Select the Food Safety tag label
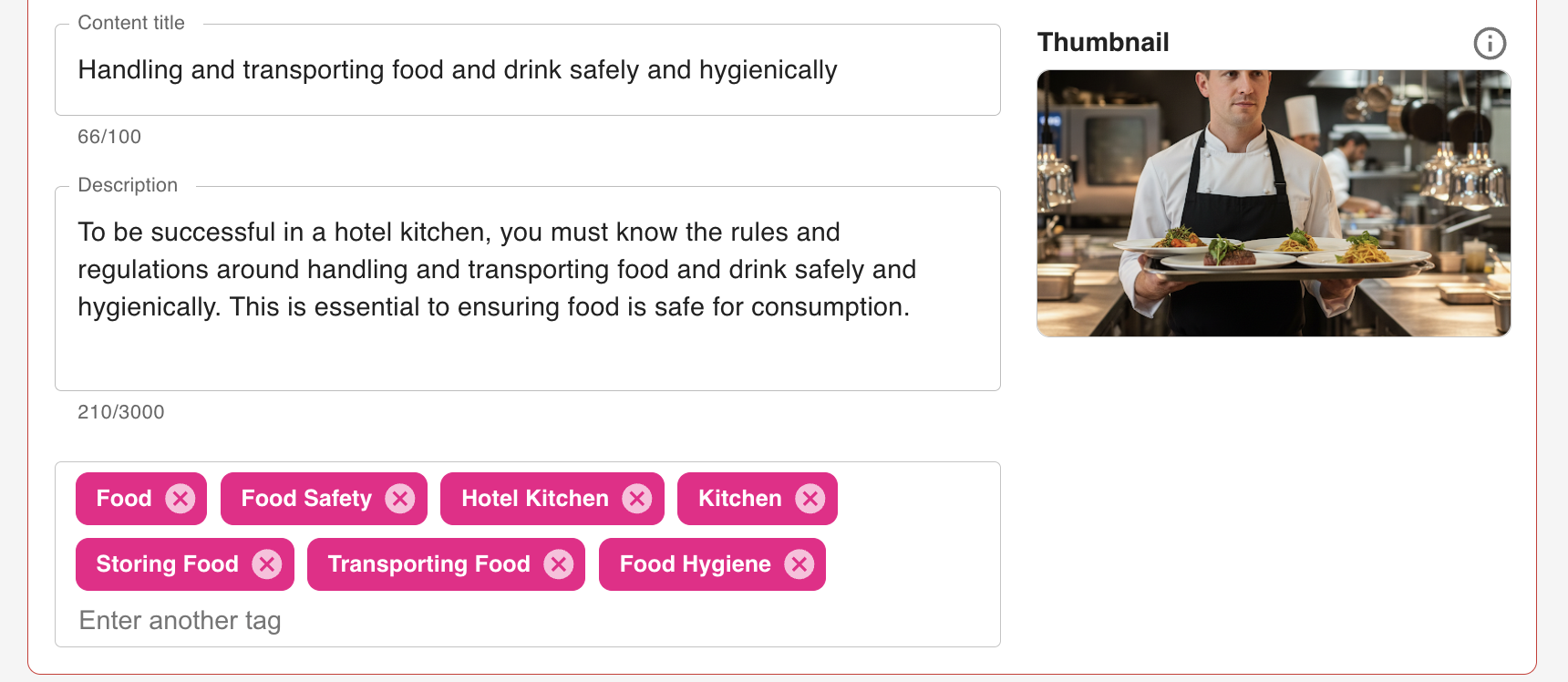 coord(306,499)
